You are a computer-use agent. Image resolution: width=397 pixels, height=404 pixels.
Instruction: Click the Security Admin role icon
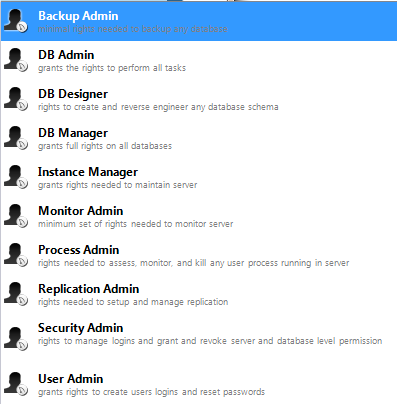coord(16,339)
